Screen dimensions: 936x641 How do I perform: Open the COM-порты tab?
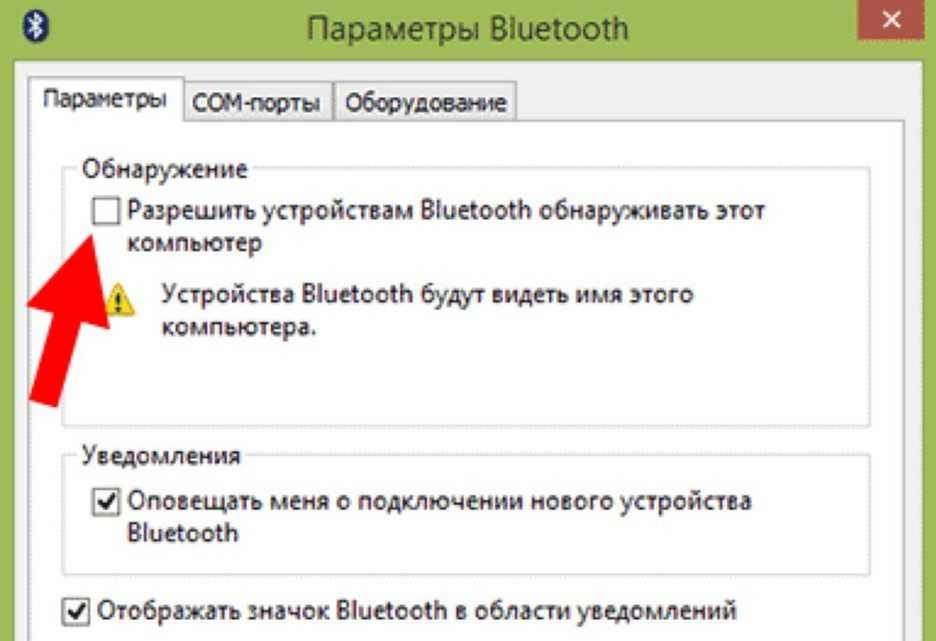(x=257, y=103)
